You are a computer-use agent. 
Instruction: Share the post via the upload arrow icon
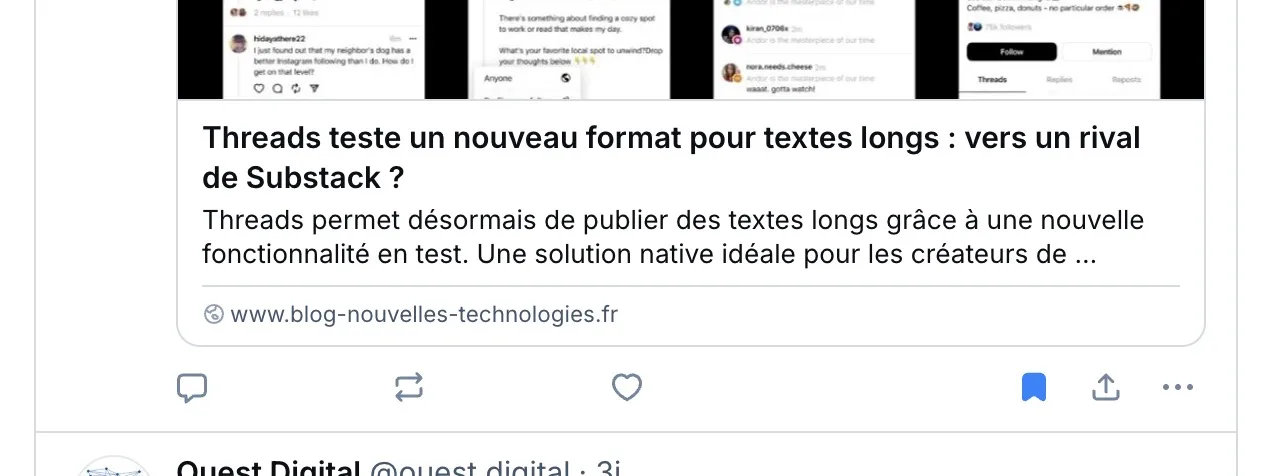[x=1105, y=388]
